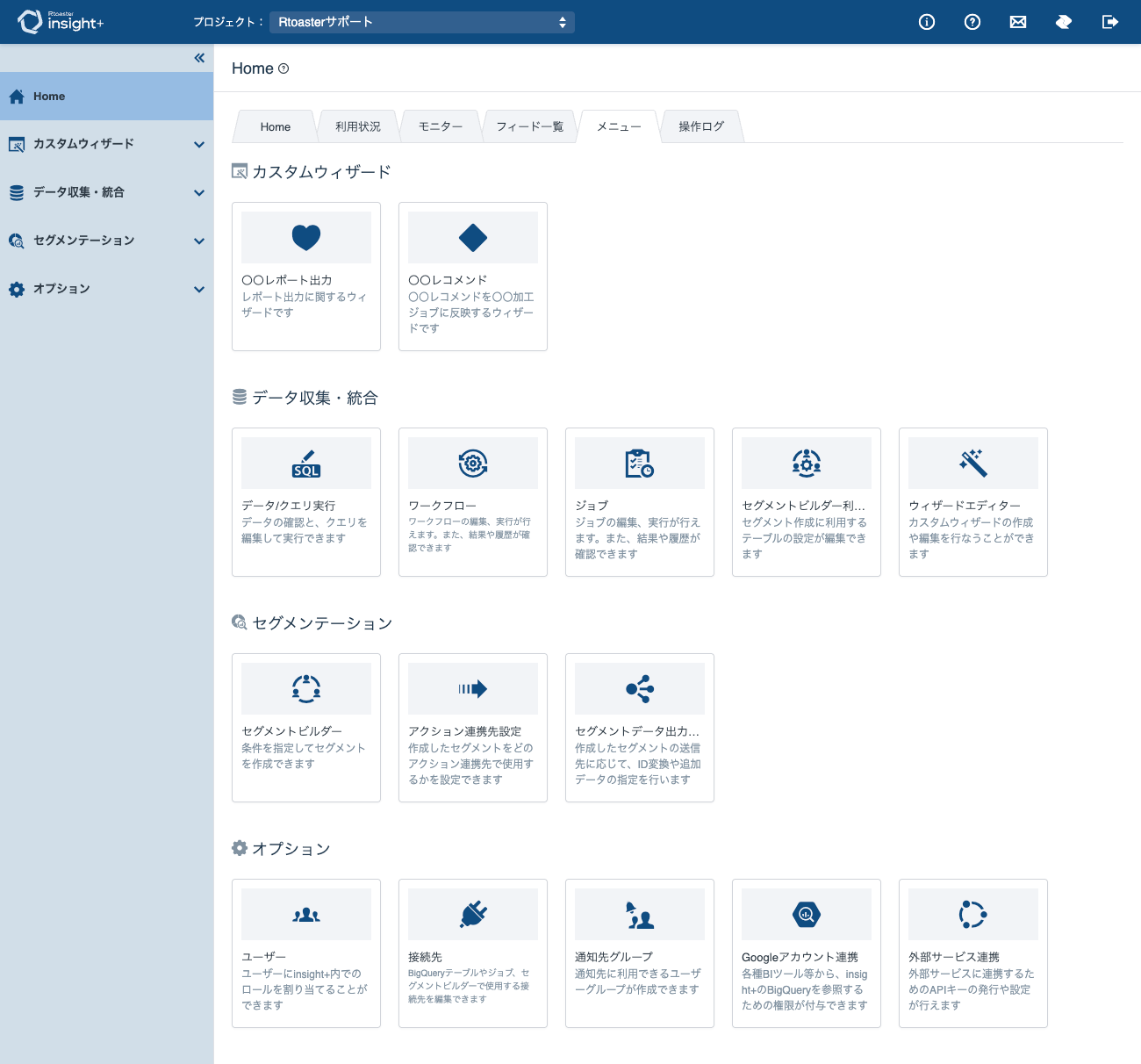Screen dimensions: 1141x1064
Task: Collapse the sidebar with double chevron
Action: pos(199,58)
